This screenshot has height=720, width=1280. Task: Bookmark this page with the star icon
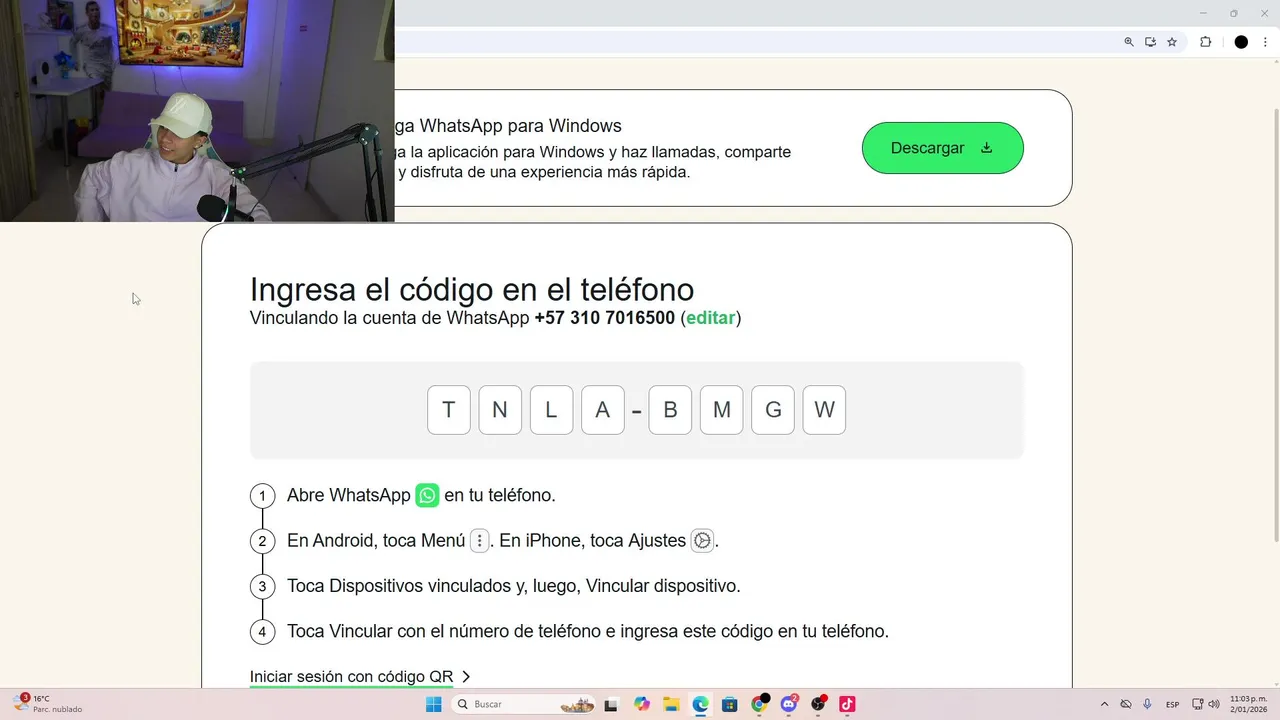[x=1172, y=42]
